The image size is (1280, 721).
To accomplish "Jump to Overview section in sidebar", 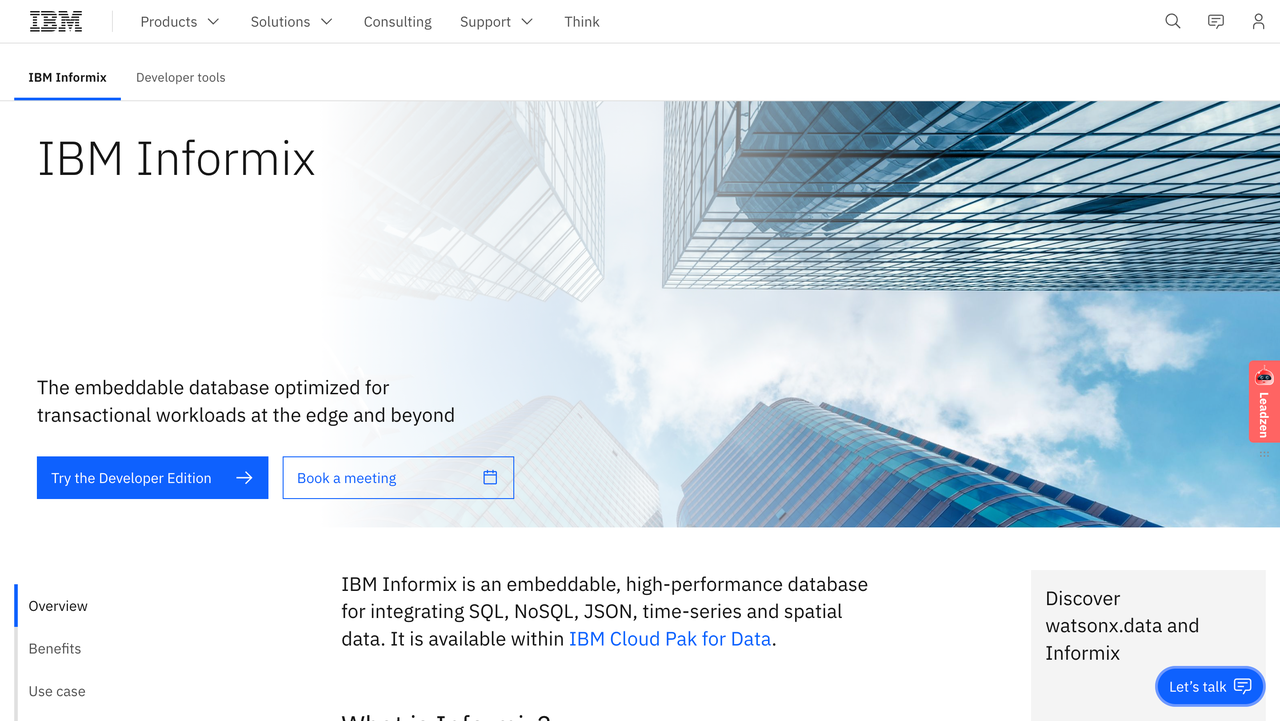I will [x=58, y=606].
